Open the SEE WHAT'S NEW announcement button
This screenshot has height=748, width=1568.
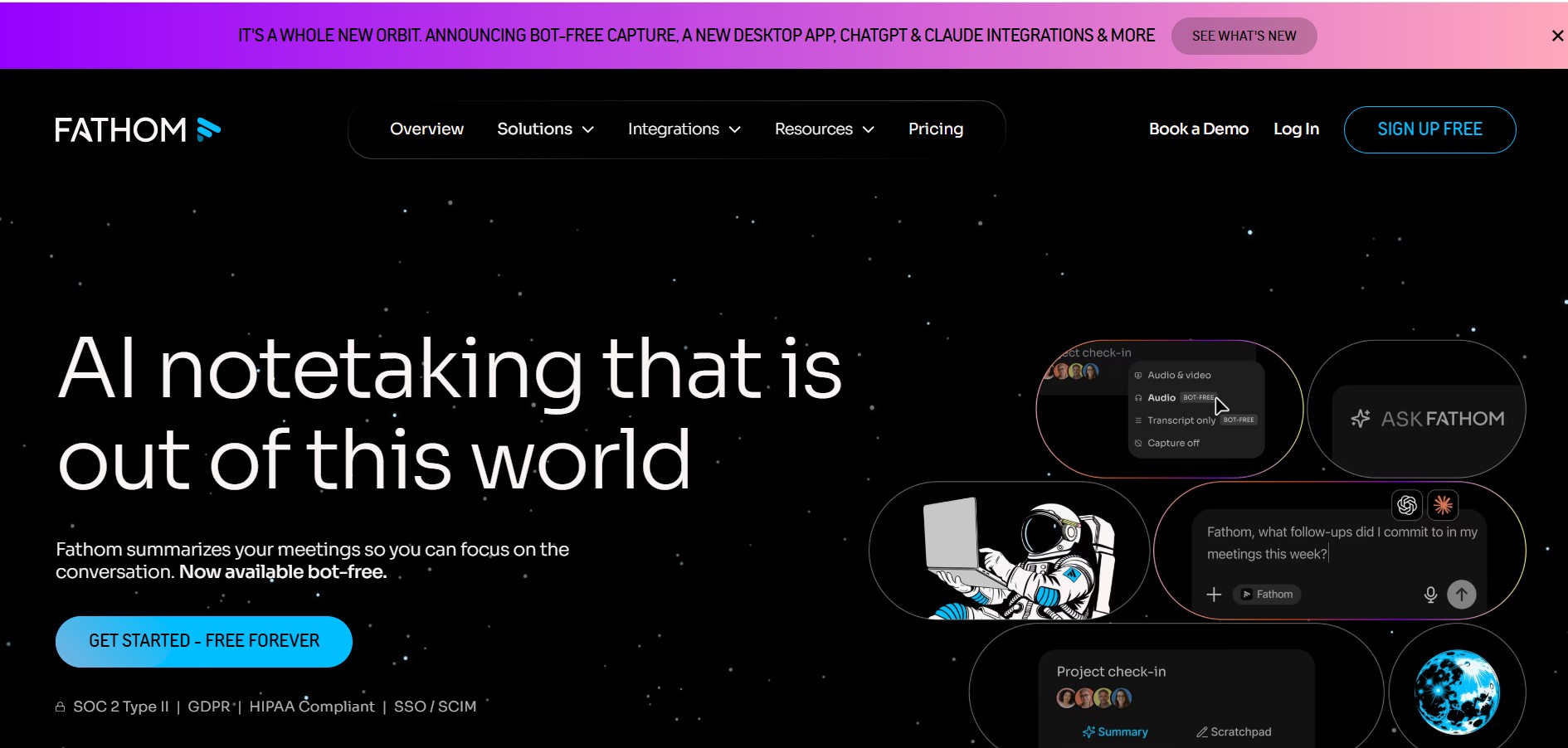point(1244,36)
